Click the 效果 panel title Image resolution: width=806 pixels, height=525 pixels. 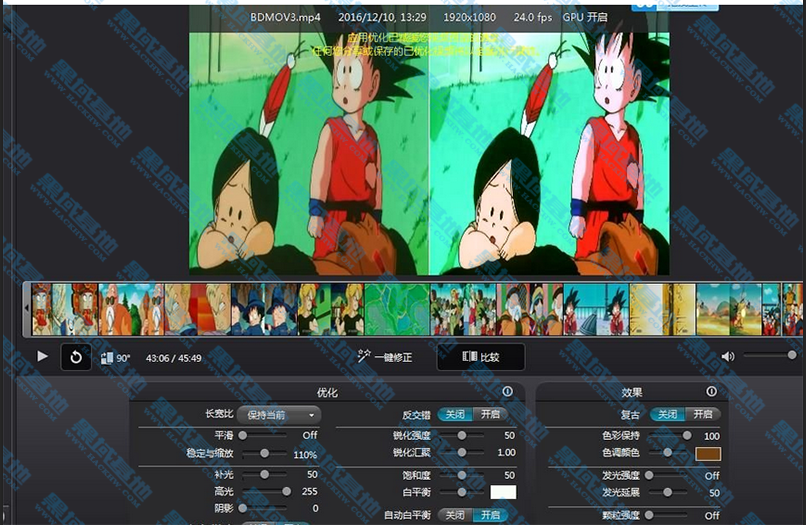tap(632, 393)
